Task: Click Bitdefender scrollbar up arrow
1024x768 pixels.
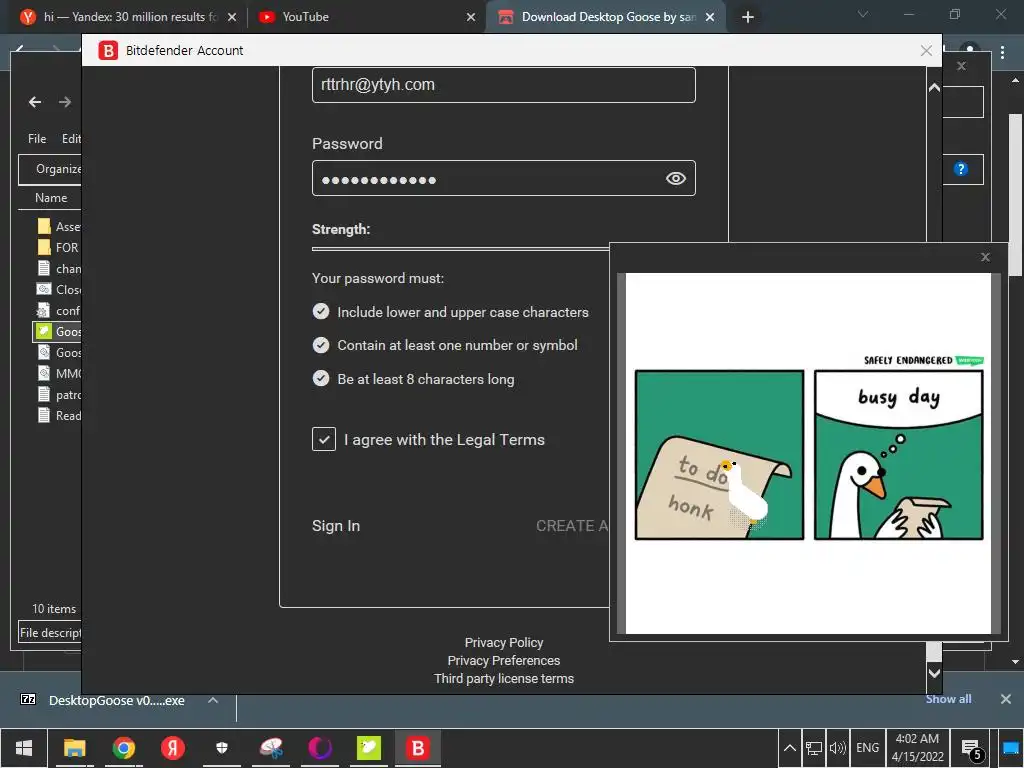Action: 935,88
